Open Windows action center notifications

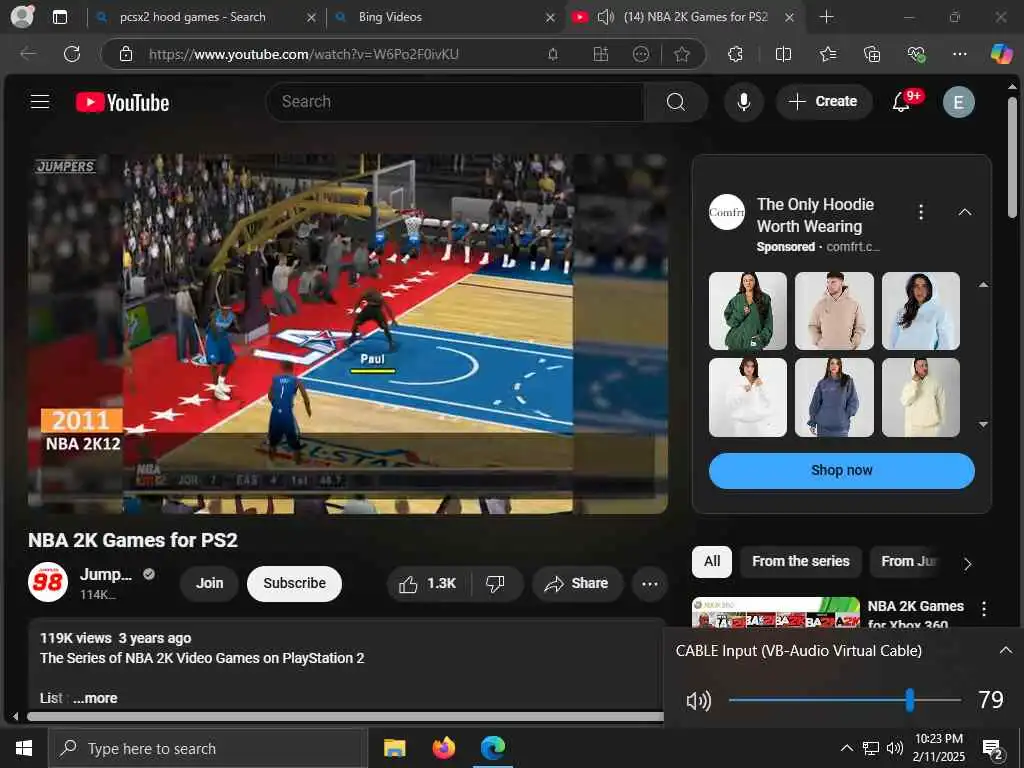(x=993, y=749)
